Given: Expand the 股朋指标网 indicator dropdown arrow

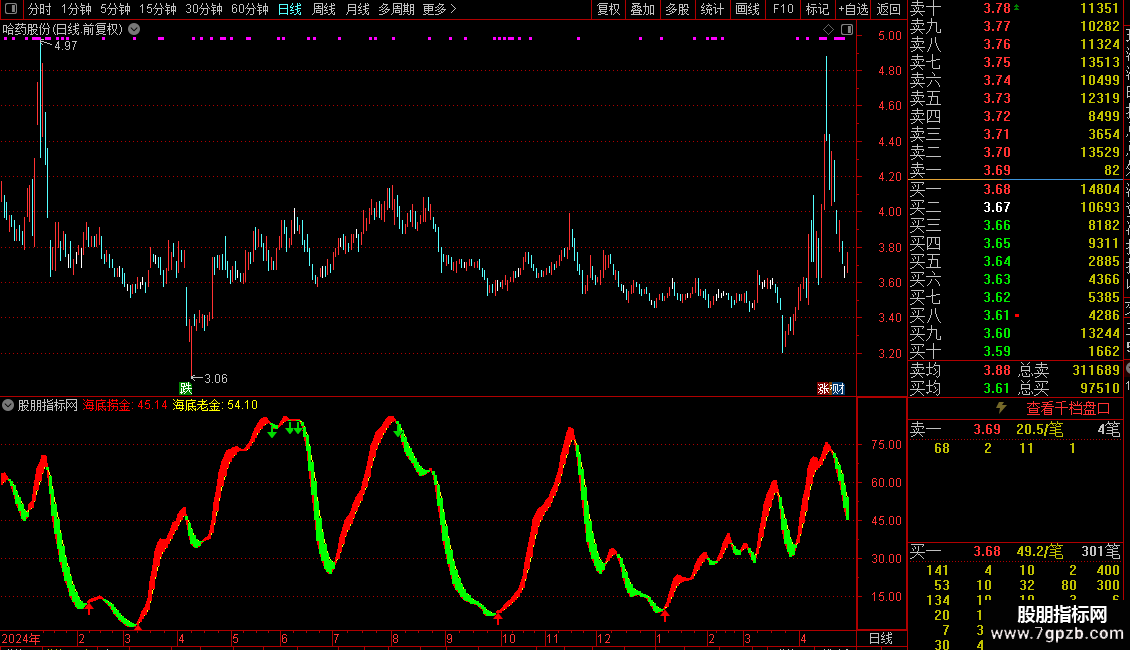Looking at the screenshot, I should click(x=8, y=405).
